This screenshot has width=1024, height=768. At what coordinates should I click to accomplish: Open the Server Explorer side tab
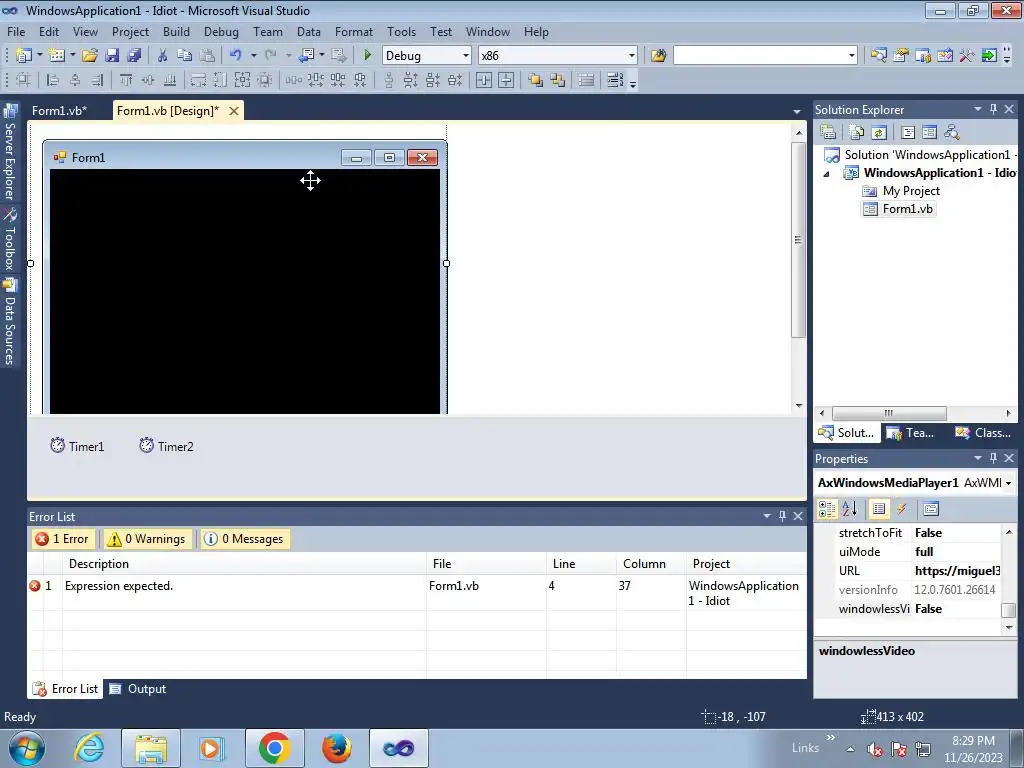pyautogui.click(x=10, y=152)
